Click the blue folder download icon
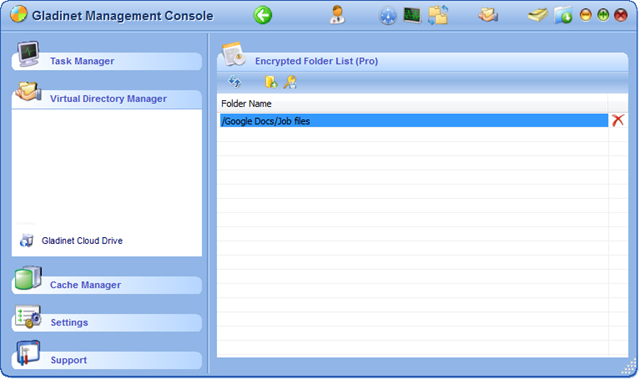 [x=563, y=16]
